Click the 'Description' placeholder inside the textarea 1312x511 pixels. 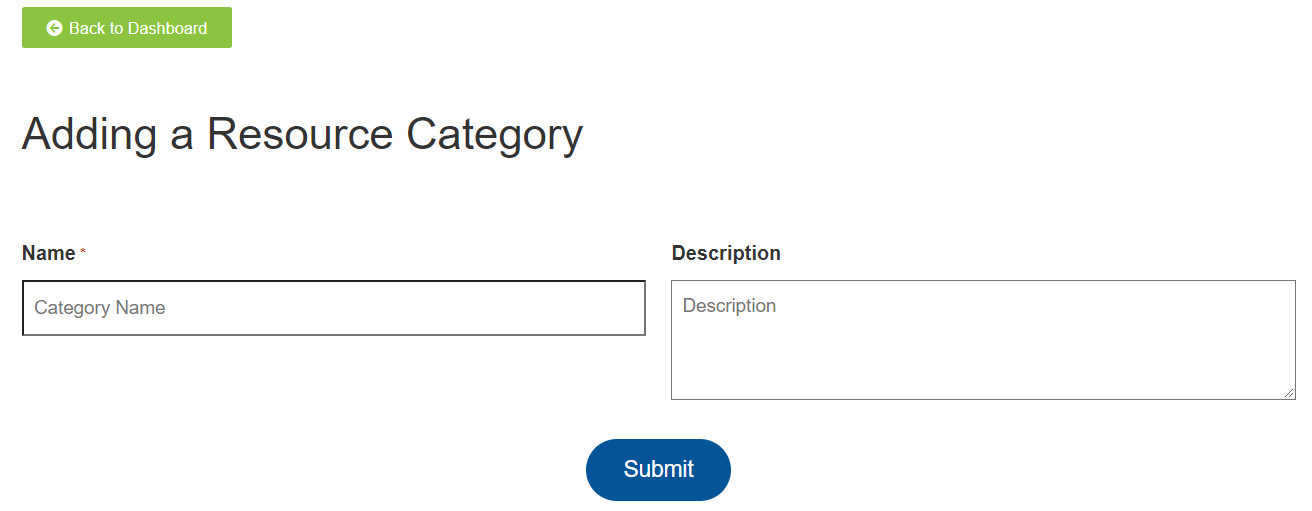[x=729, y=306]
